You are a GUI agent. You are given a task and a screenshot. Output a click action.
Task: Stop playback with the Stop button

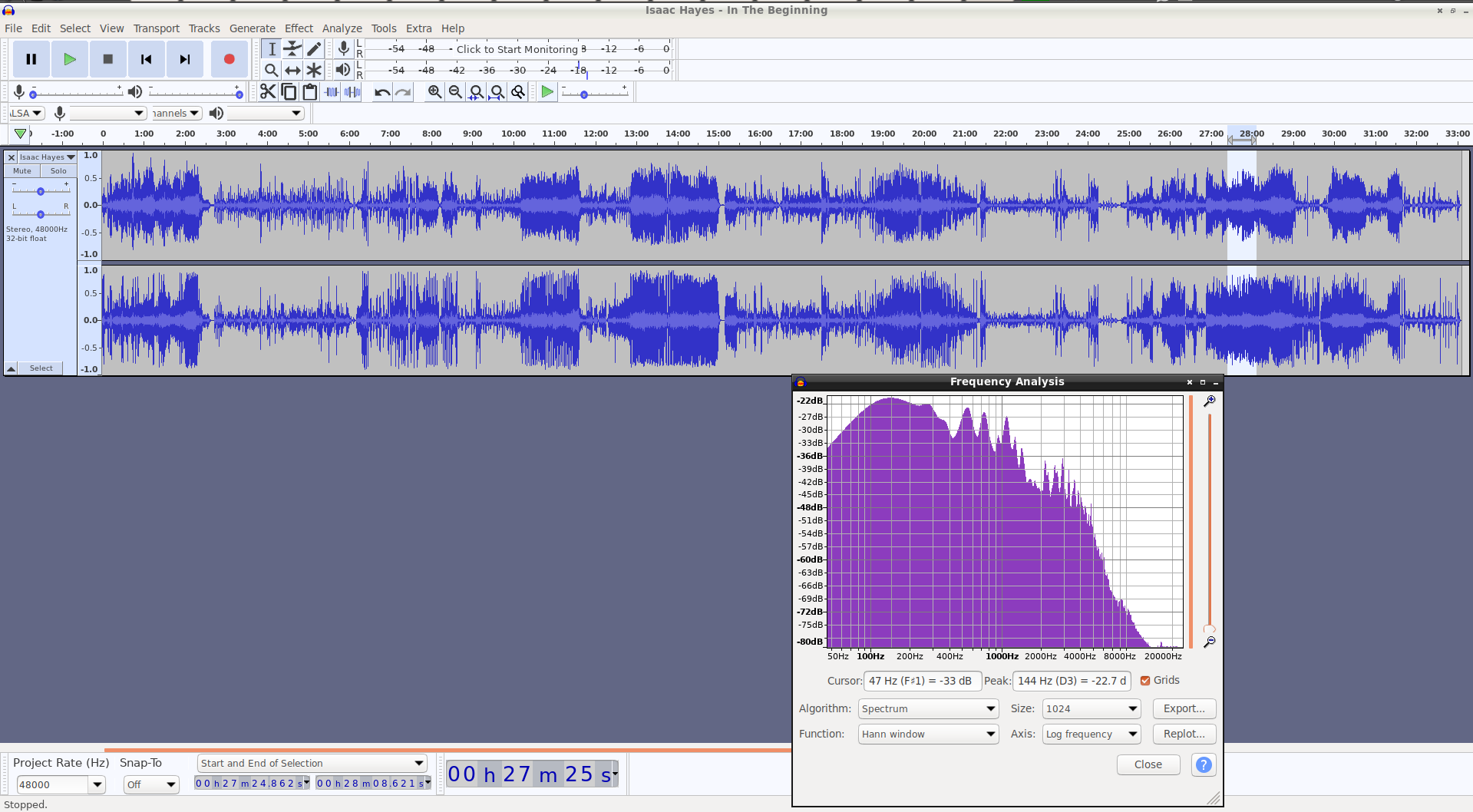(x=108, y=59)
